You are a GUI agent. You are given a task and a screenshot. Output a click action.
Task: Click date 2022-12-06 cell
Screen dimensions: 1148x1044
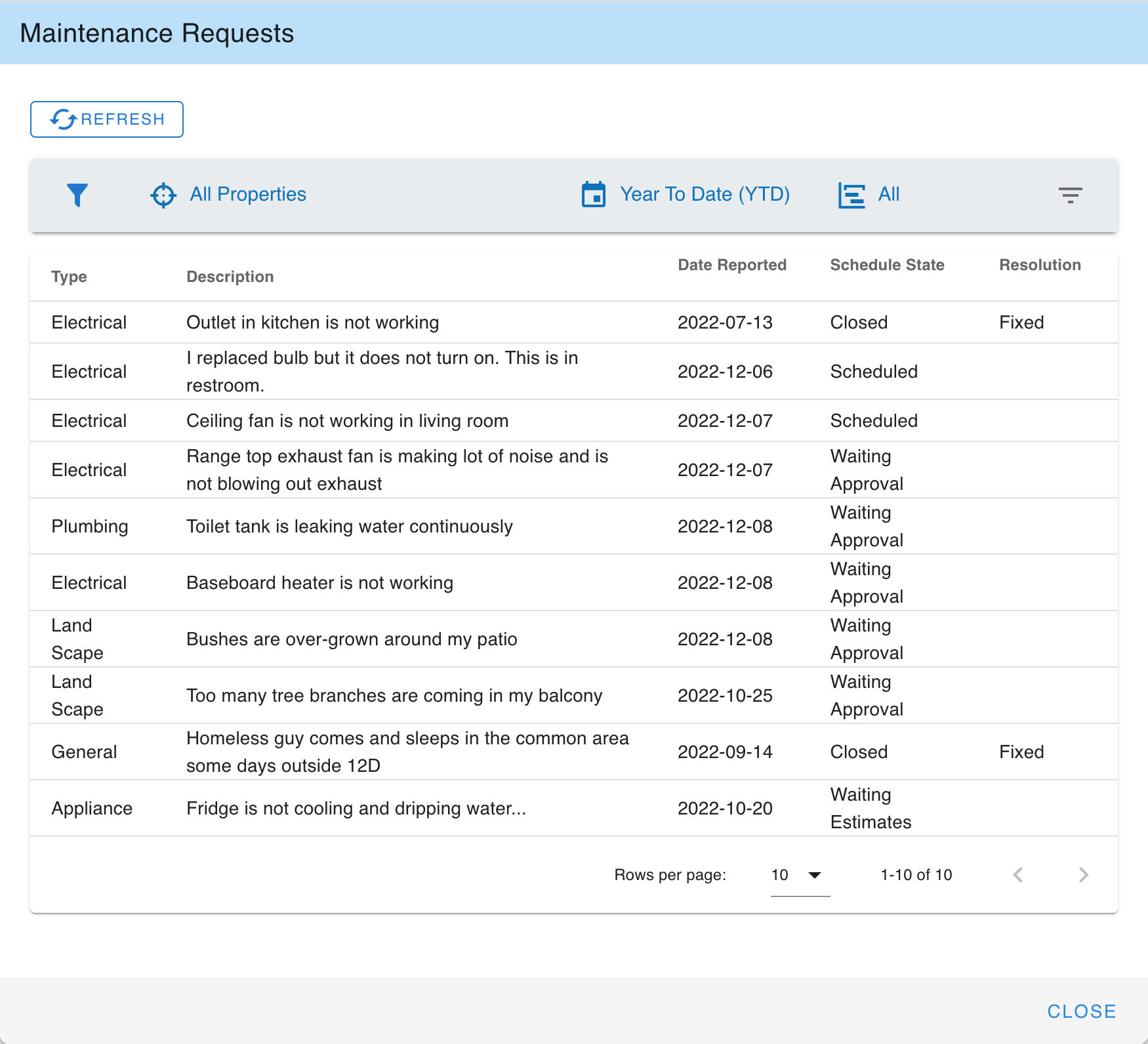coord(725,372)
